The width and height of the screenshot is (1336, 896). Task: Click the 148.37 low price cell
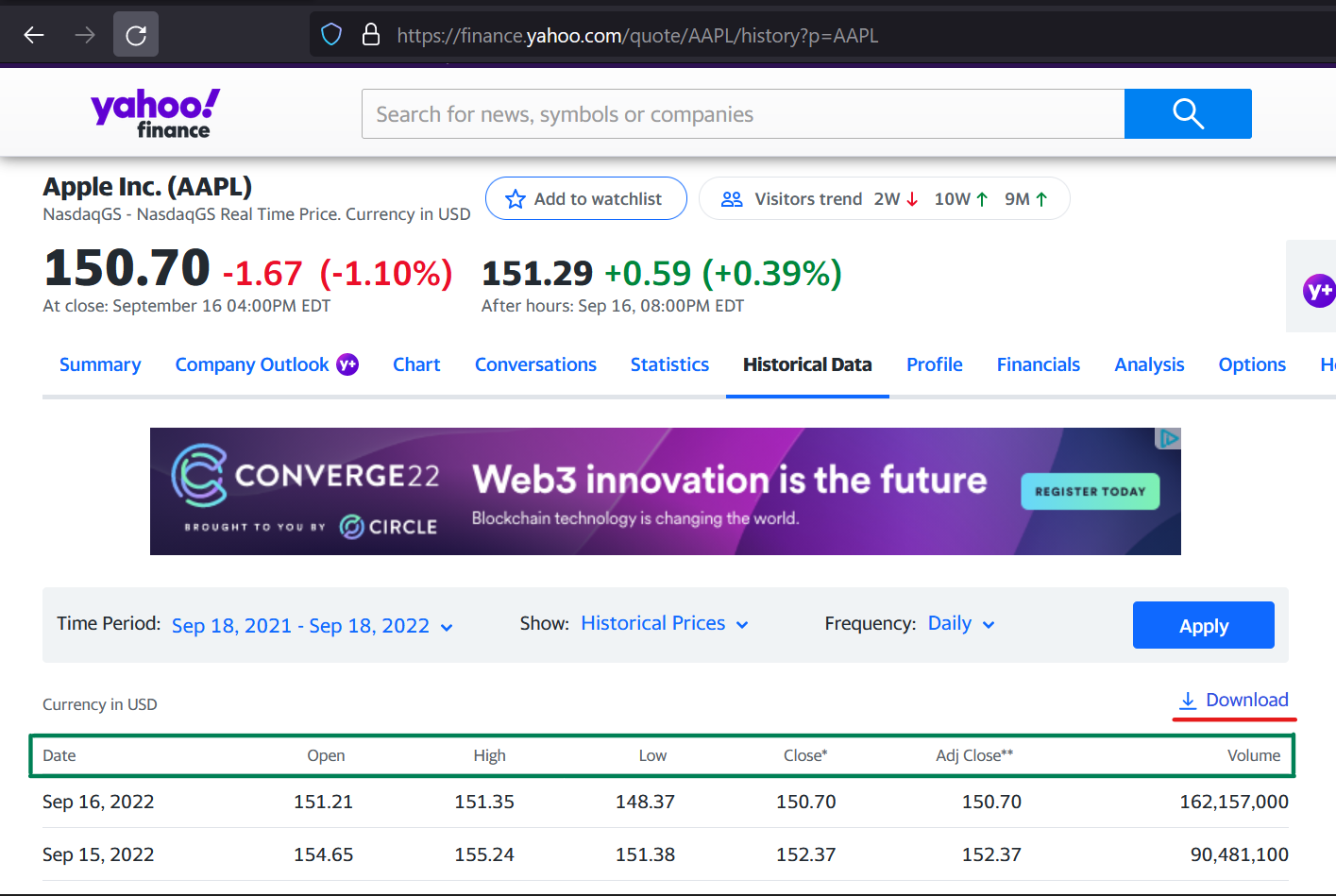tap(645, 802)
